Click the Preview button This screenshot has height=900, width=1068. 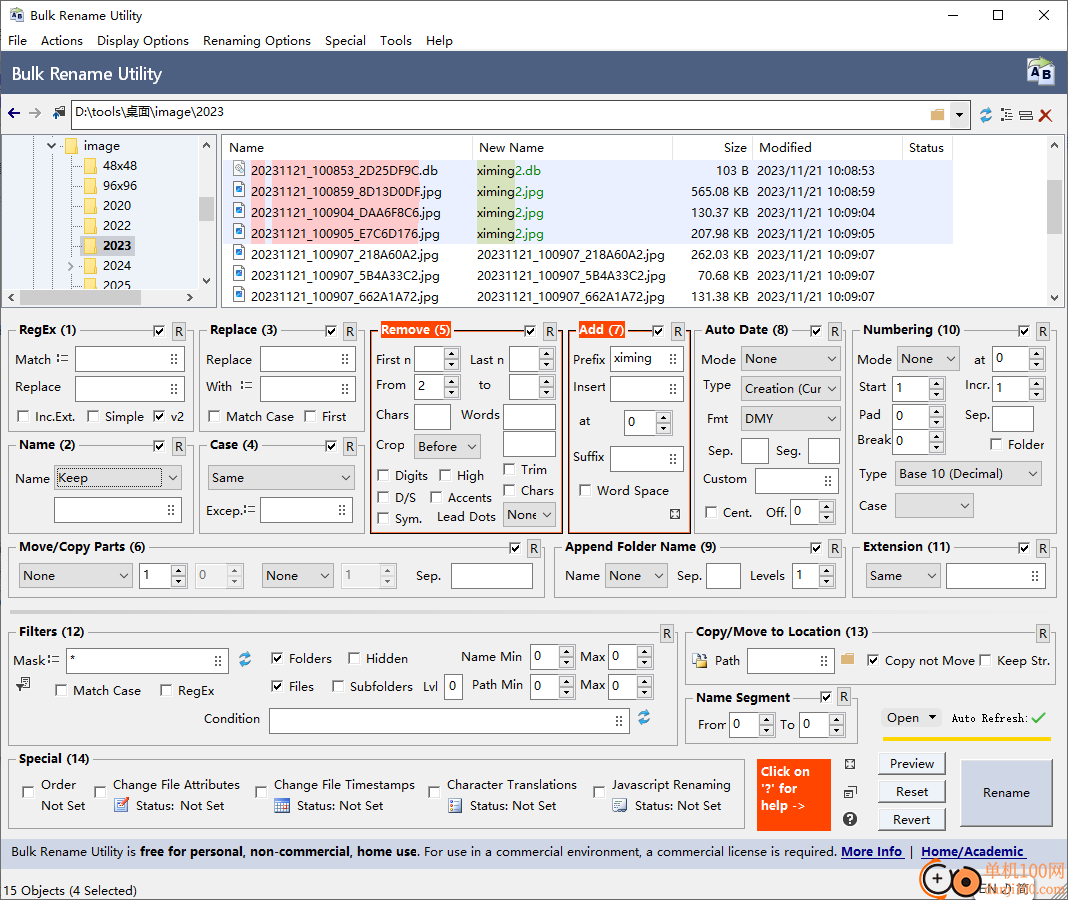click(911, 764)
